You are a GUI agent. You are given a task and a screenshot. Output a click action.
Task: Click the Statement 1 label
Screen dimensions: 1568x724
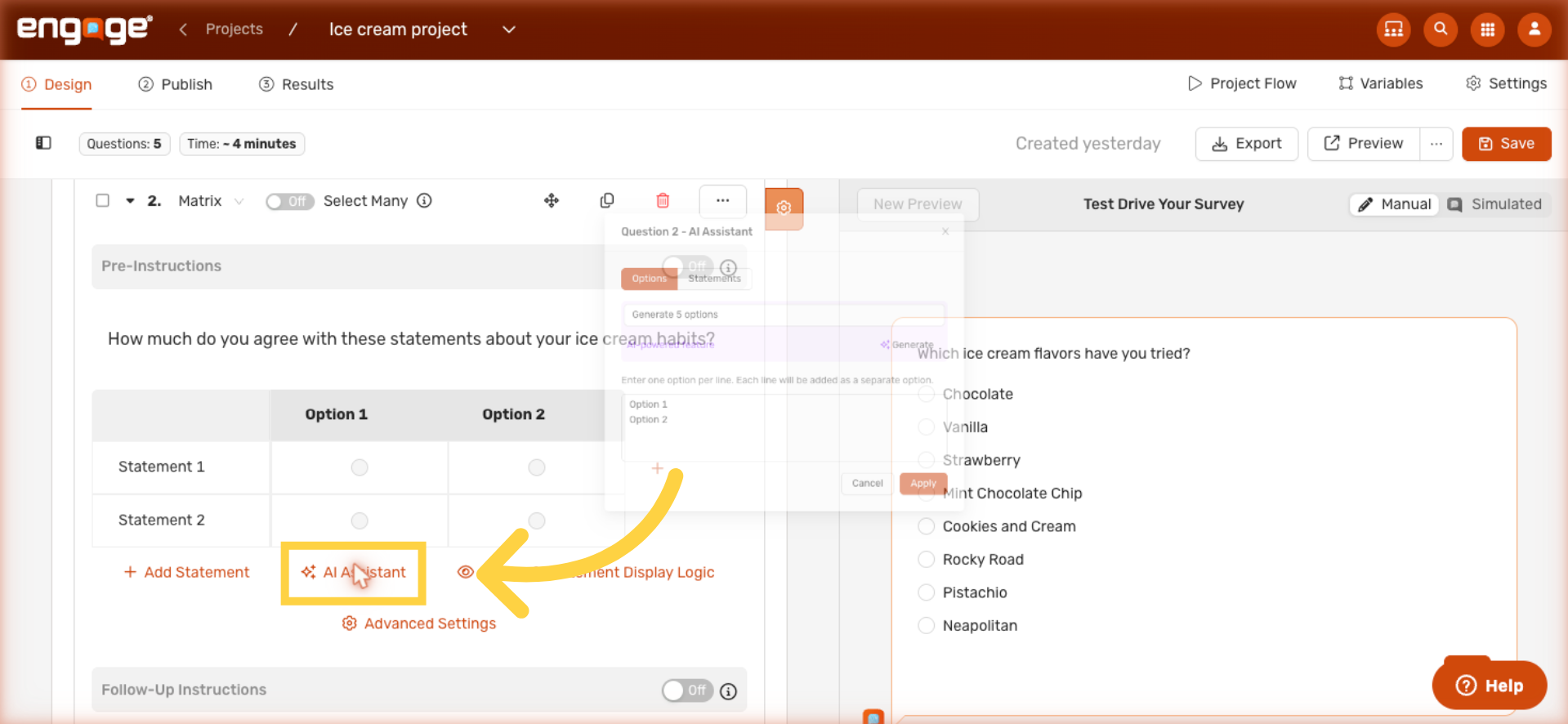(x=161, y=467)
